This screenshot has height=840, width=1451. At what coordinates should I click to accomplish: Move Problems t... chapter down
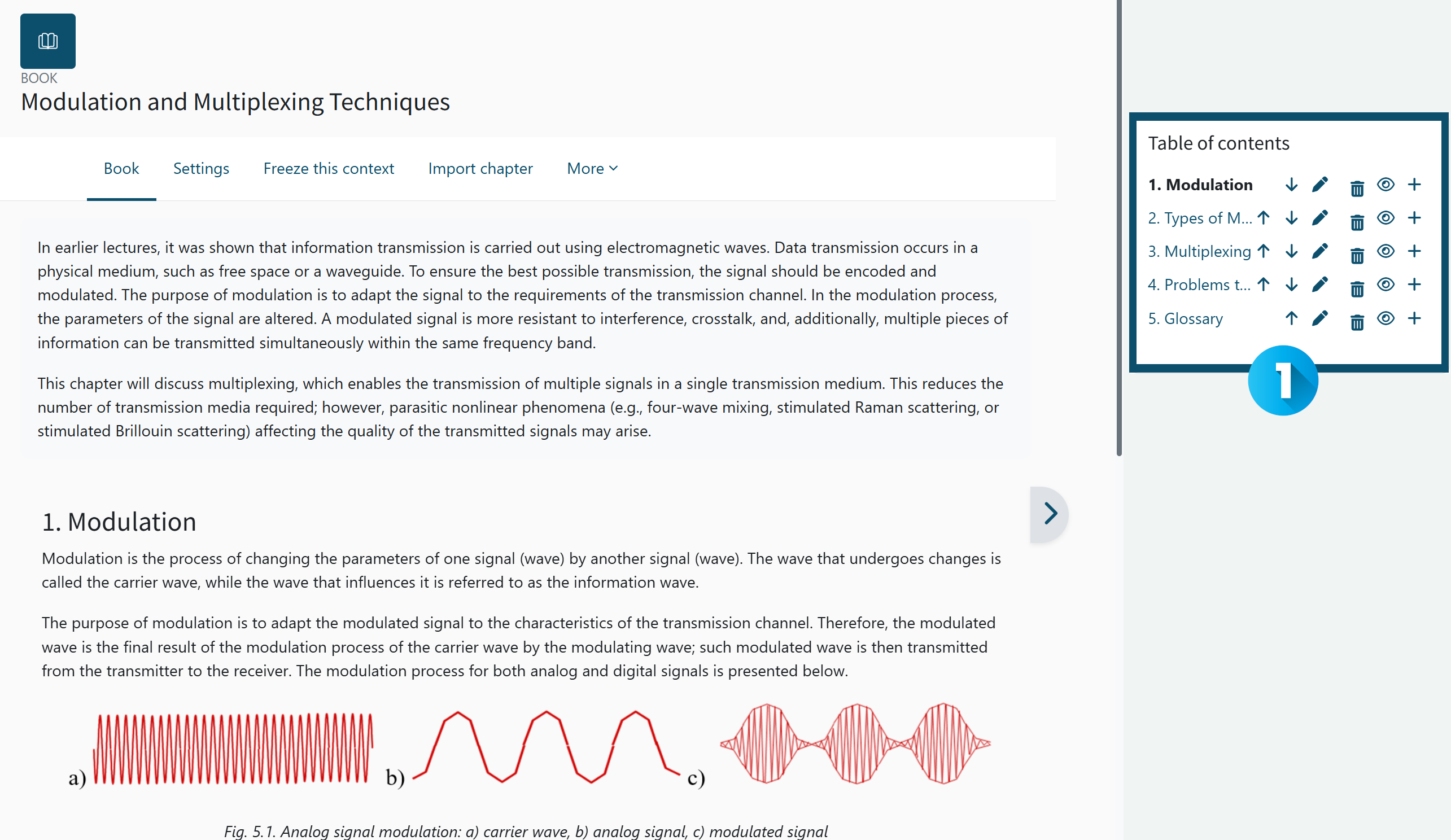point(1292,285)
